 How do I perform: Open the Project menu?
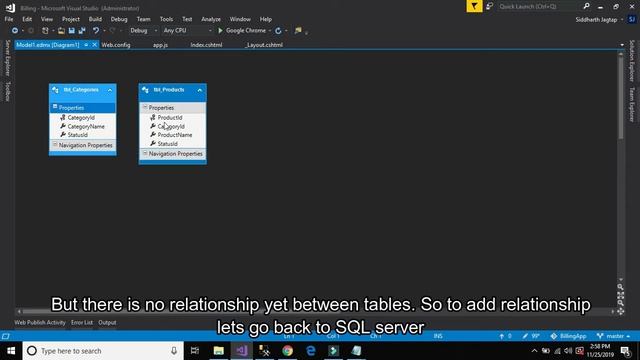[71, 19]
